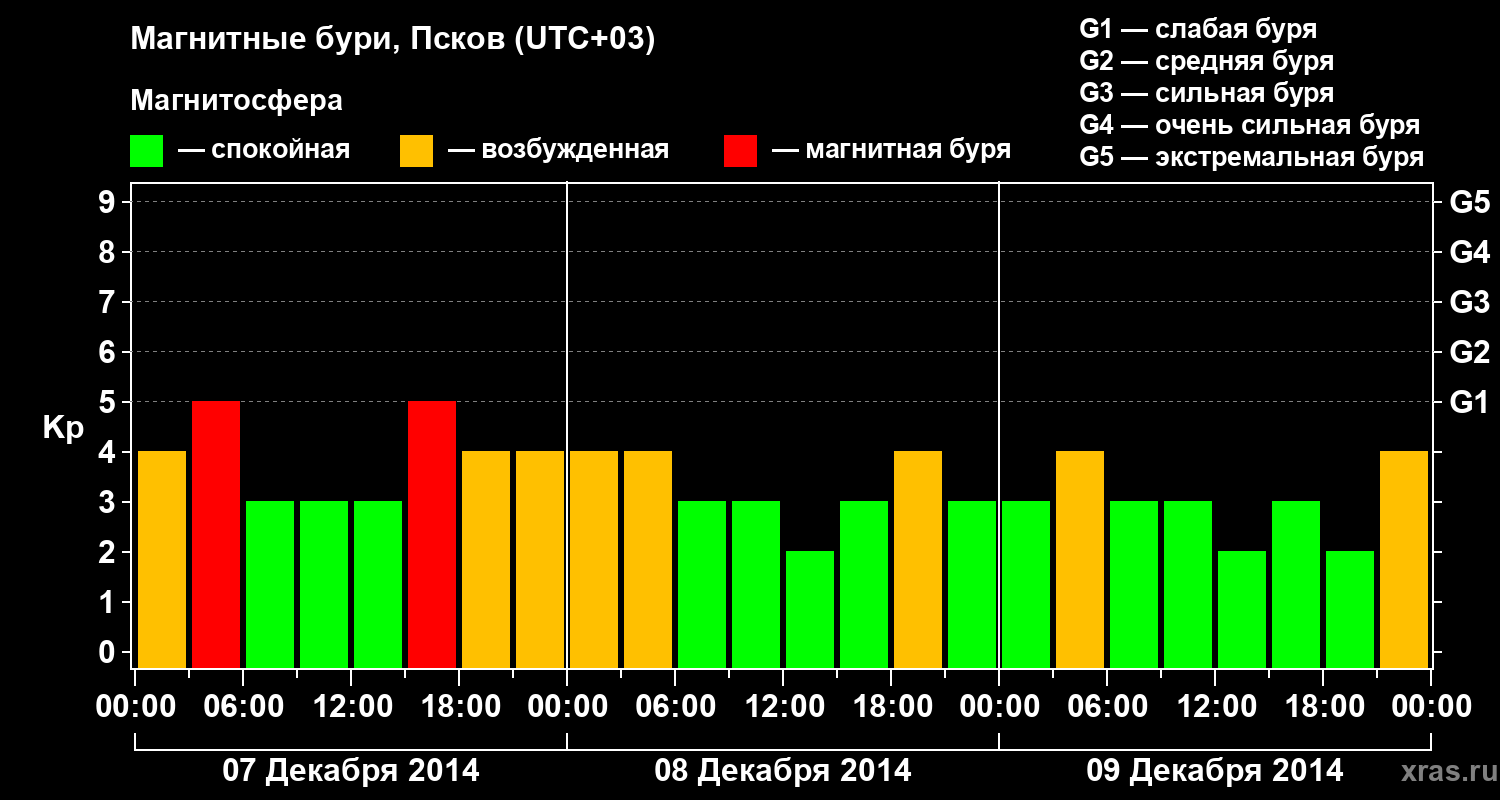The width and height of the screenshot is (1500, 800).
Task: Click the xras.ru watermark link
Action: [x=1445, y=772]
